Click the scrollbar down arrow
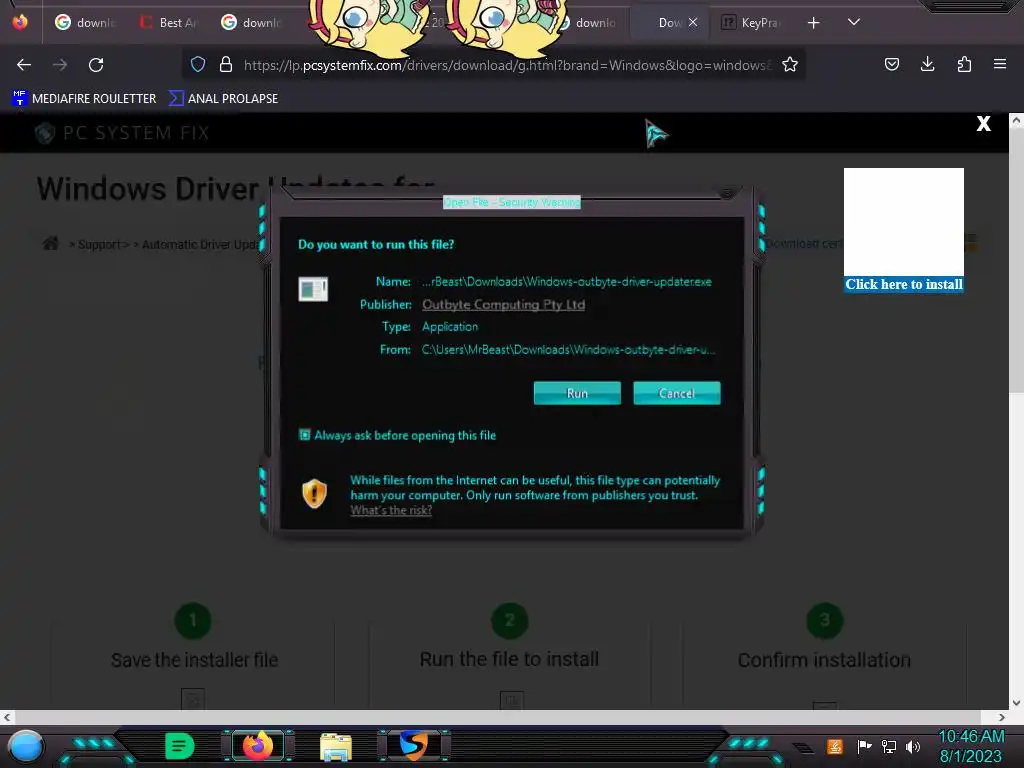1024x768 pixels. coord(1016,703)
